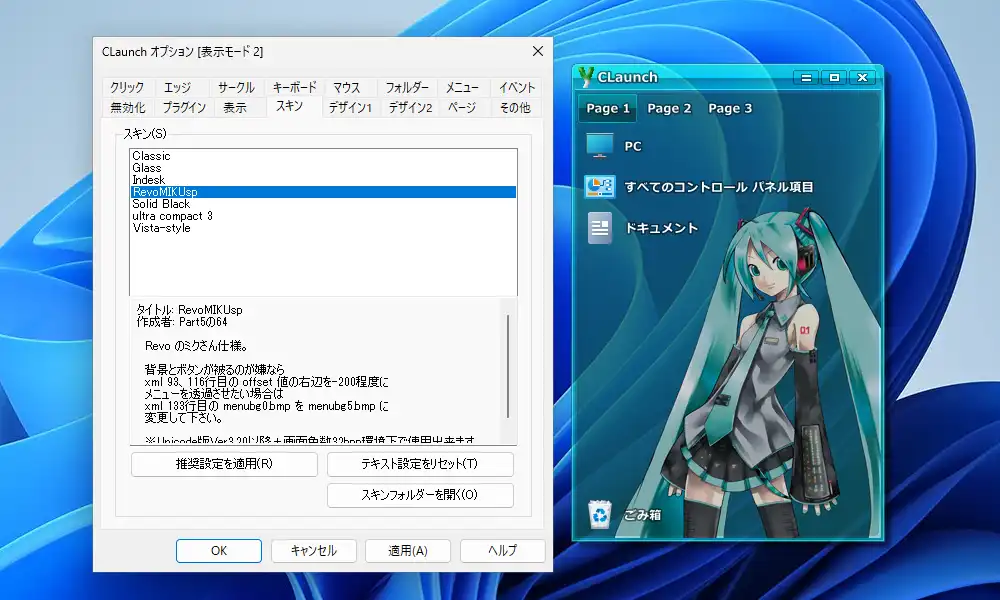Viewport: 1000px width, 600px height.
Task: Click 推奨設定を適用(R) button
Action: pyautogui.click(x=224, y=464)
